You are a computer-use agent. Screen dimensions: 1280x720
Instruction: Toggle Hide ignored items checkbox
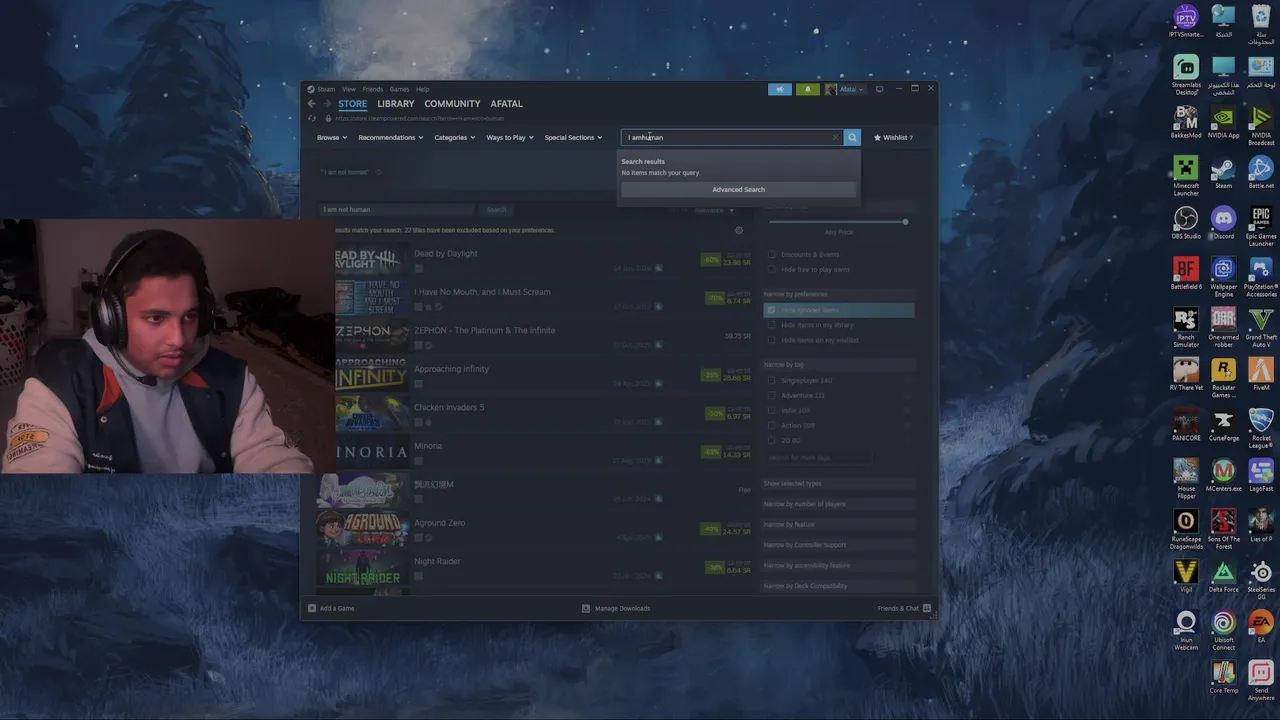click(x=772, y=310)
